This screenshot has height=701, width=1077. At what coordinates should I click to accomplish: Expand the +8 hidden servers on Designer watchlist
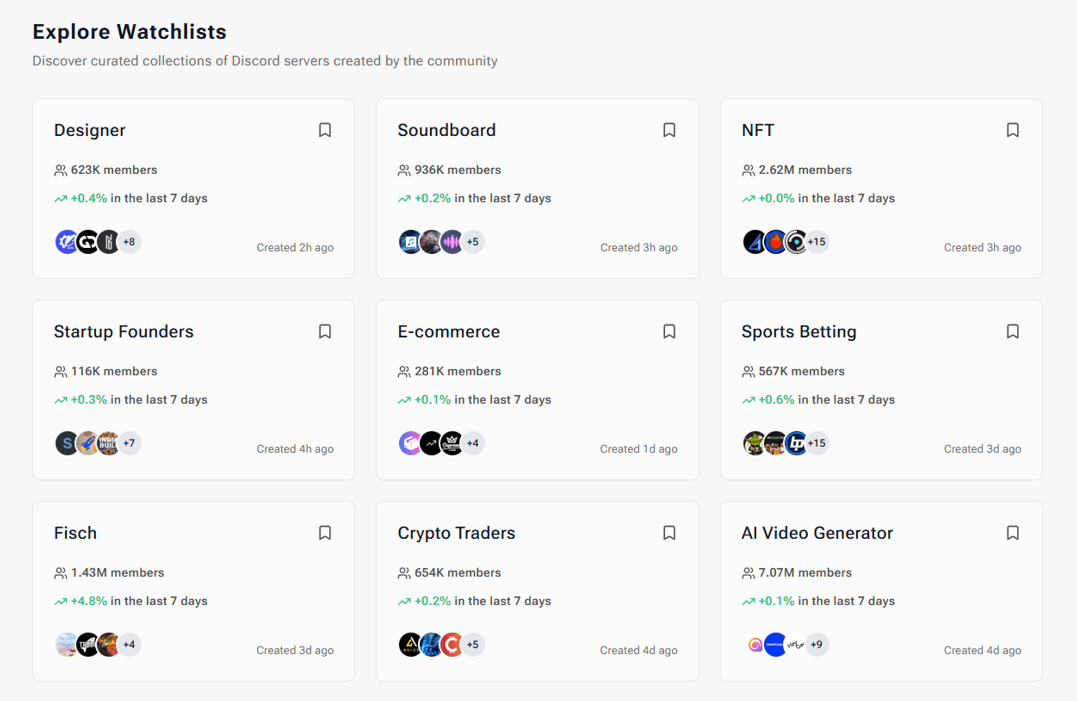pos(129,241)
